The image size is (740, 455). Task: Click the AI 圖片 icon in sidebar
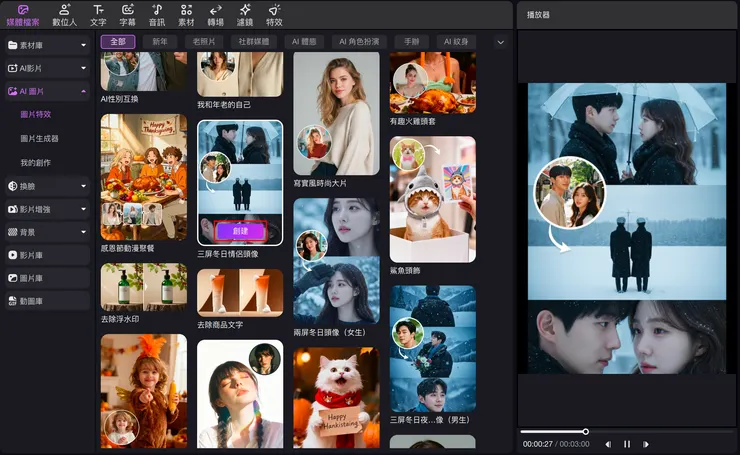[x=13, y=92]
